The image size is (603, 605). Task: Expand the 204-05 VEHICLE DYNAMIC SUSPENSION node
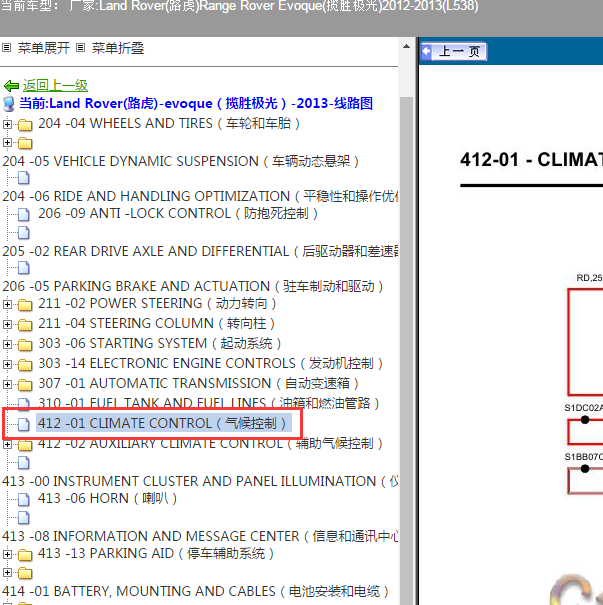7,142
